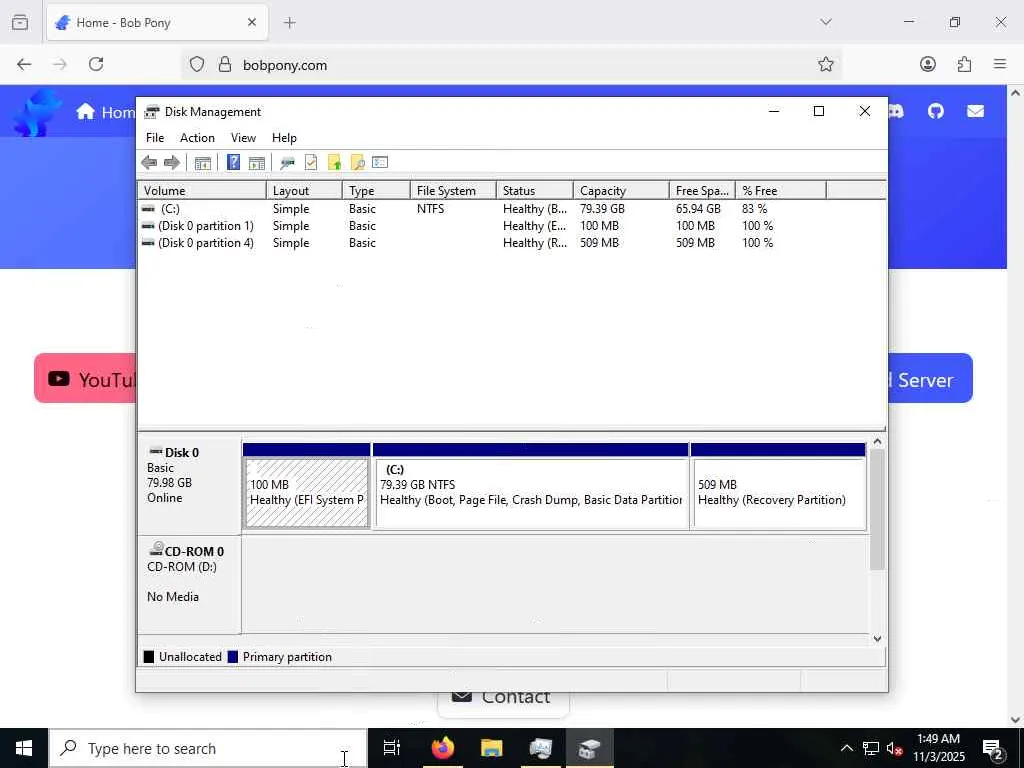Open the Action menu
This screenshot has width=1024, height=768.
click(x=197, y=138)
